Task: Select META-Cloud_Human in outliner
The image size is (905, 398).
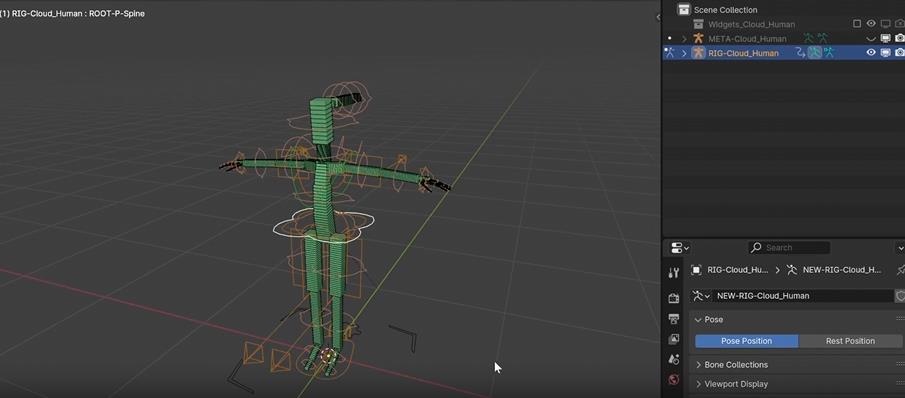Action: click(747, 39)
